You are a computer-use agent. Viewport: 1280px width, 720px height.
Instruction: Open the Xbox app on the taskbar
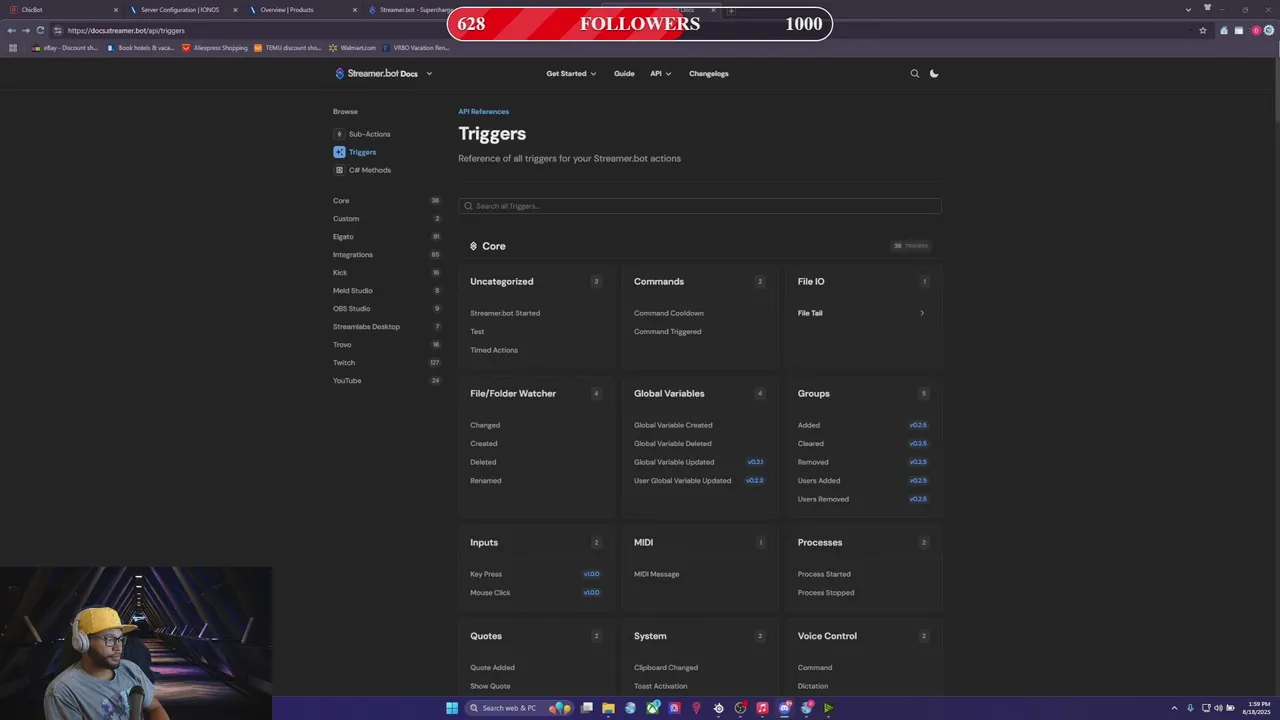click(653, 708)
